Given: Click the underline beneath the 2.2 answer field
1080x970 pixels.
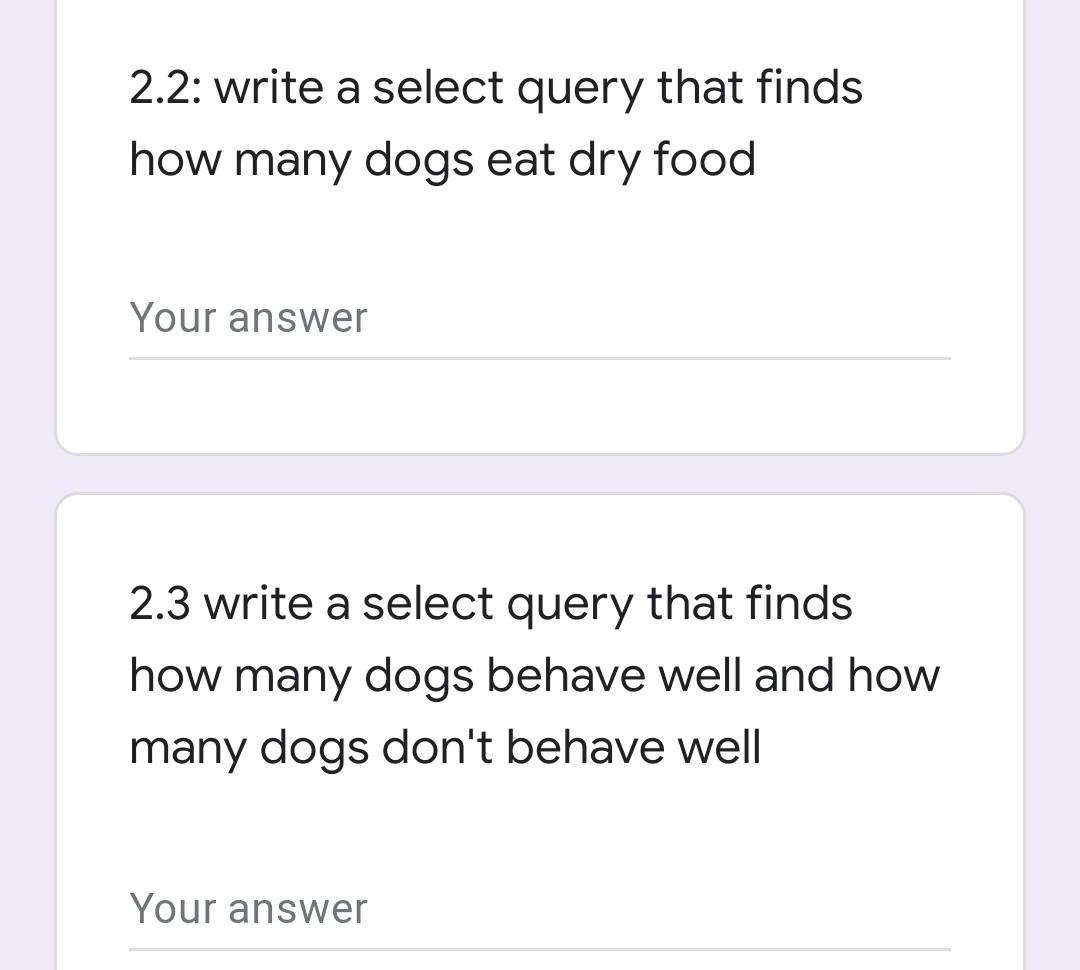Looking at the screenshot, I should [540, 357].
